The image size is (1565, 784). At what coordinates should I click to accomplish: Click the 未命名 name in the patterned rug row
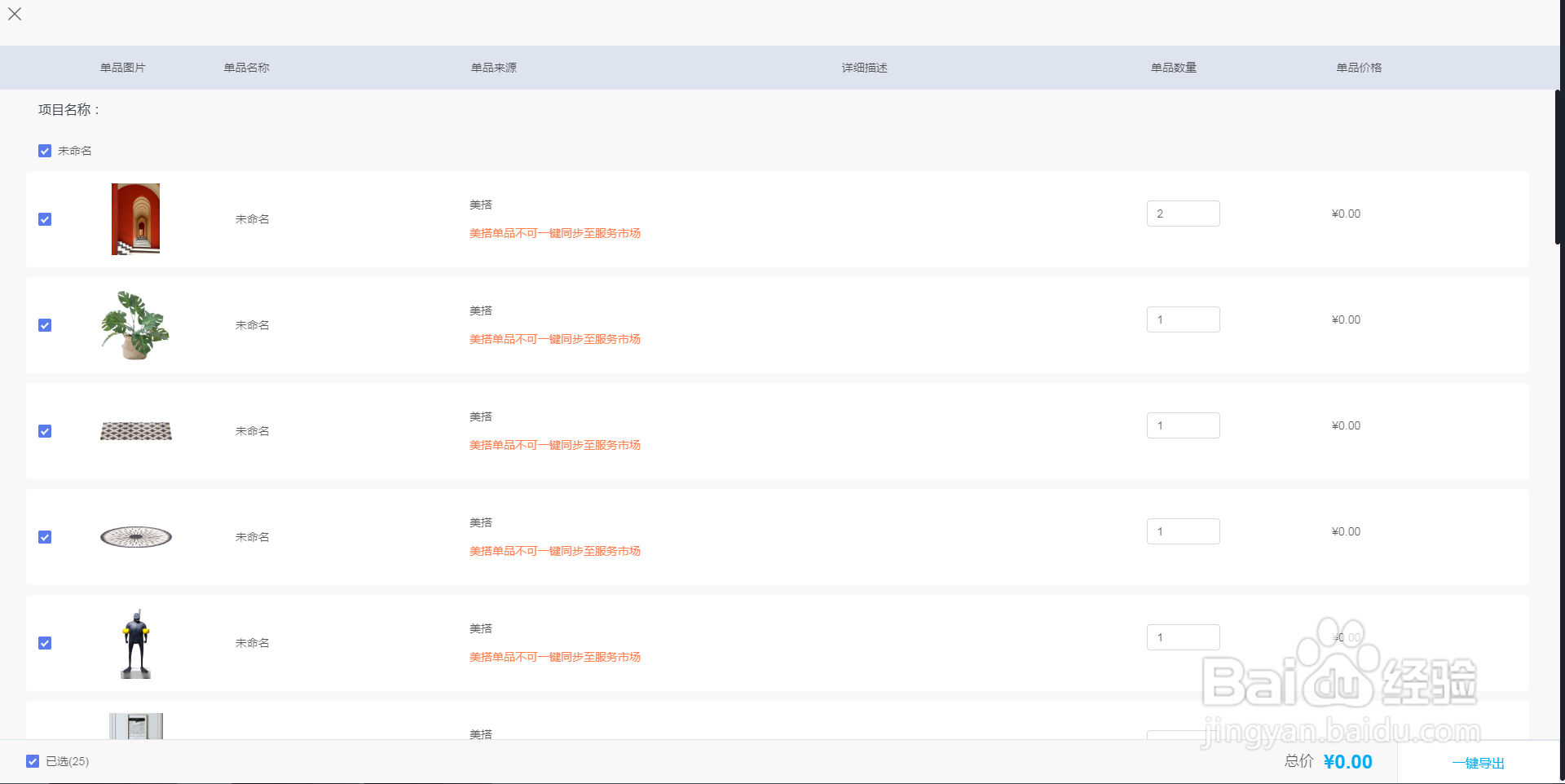[253, 431]
